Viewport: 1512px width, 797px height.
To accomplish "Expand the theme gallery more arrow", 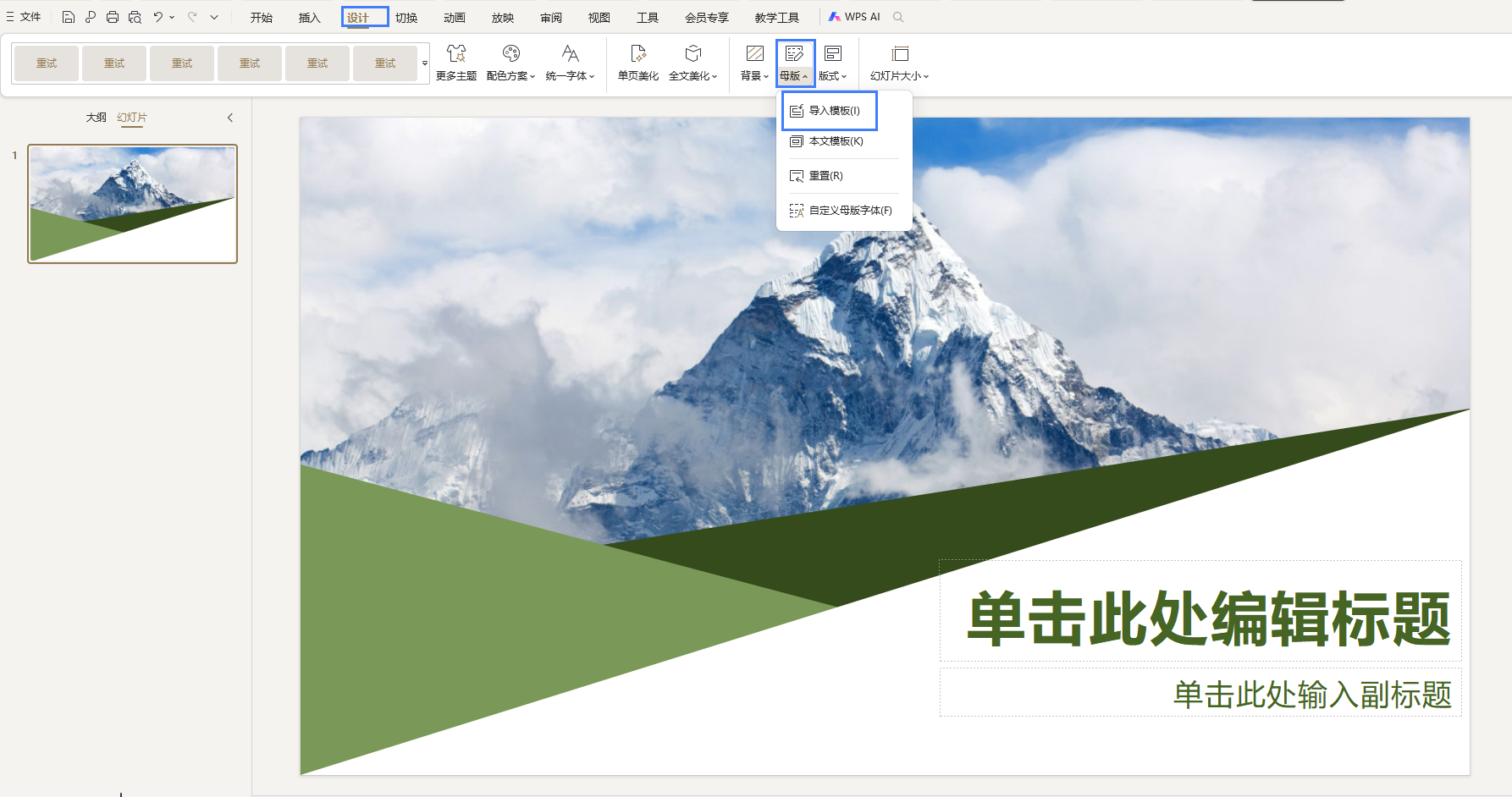I will (425, 63).
